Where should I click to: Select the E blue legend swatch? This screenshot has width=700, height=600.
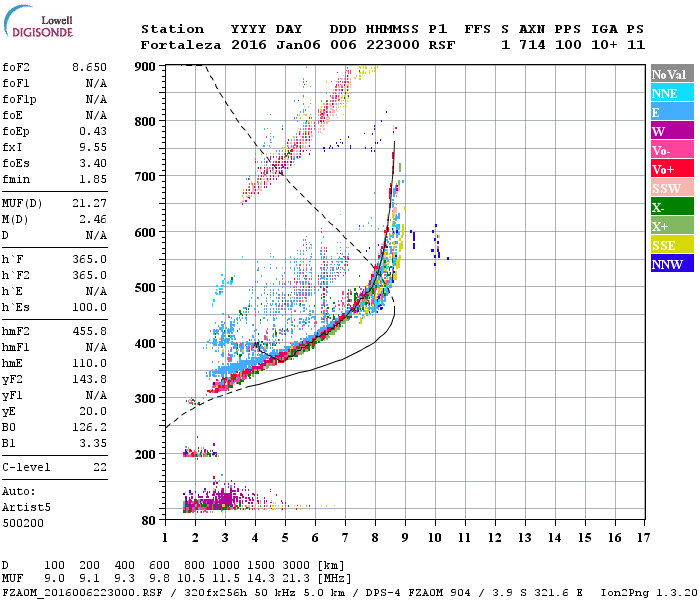click(672, 112)
